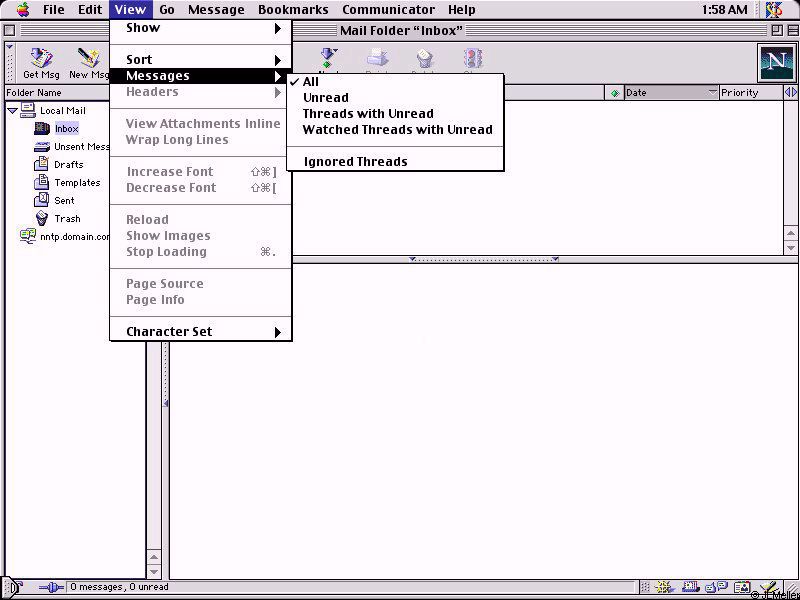Open the Date column sort dropdown arrow
This screenshot has width=800, height=600.
[712, 92]
